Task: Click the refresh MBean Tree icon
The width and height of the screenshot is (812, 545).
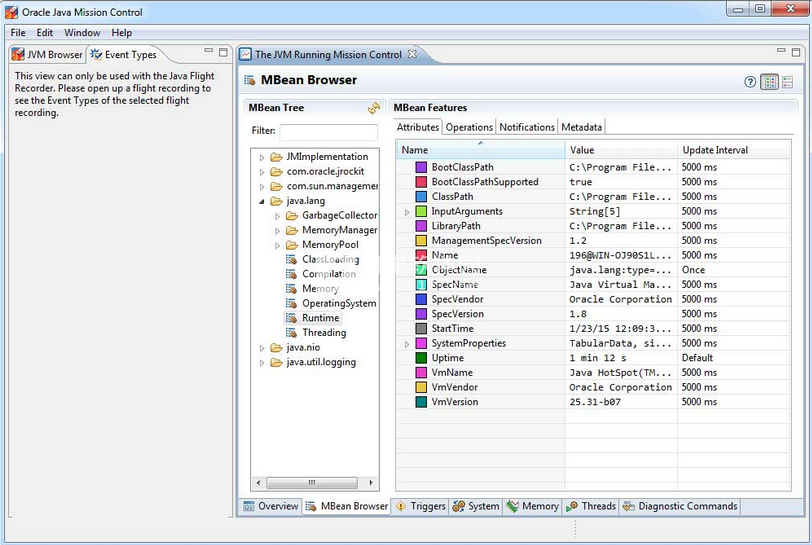Action: pyautogui.click(x=374, y=108)
